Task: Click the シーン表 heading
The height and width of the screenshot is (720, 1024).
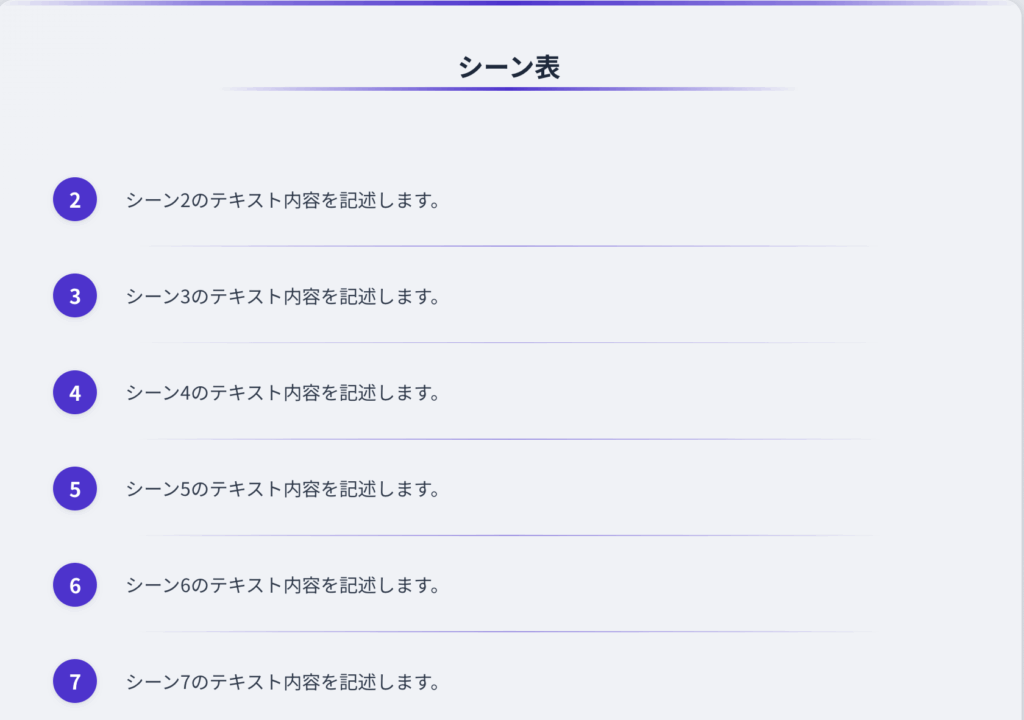Action: [509, 66]
